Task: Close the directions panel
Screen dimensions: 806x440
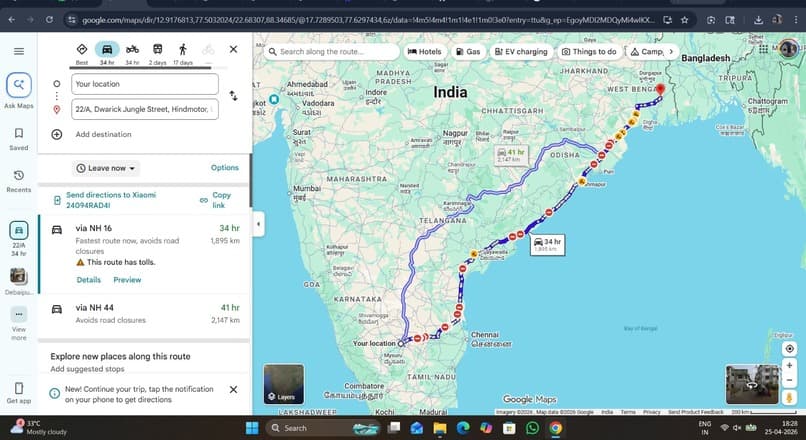Action: 233,49
